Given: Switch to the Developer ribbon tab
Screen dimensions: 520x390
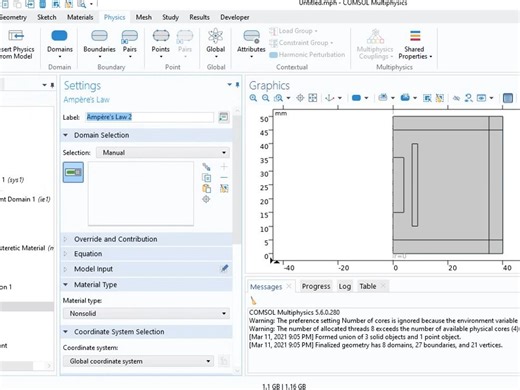Looking at the screenshot, I should [x=235, y=17].
